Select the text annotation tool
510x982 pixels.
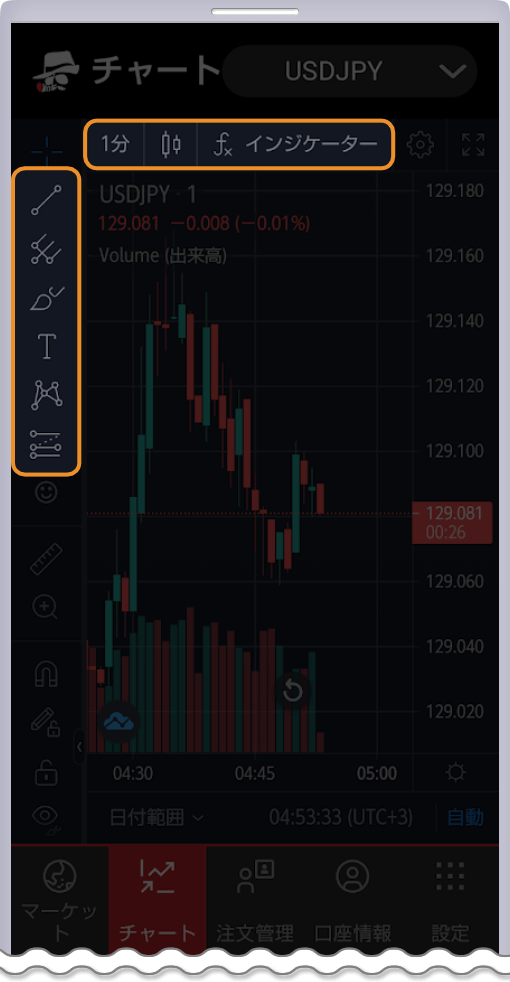46,346
